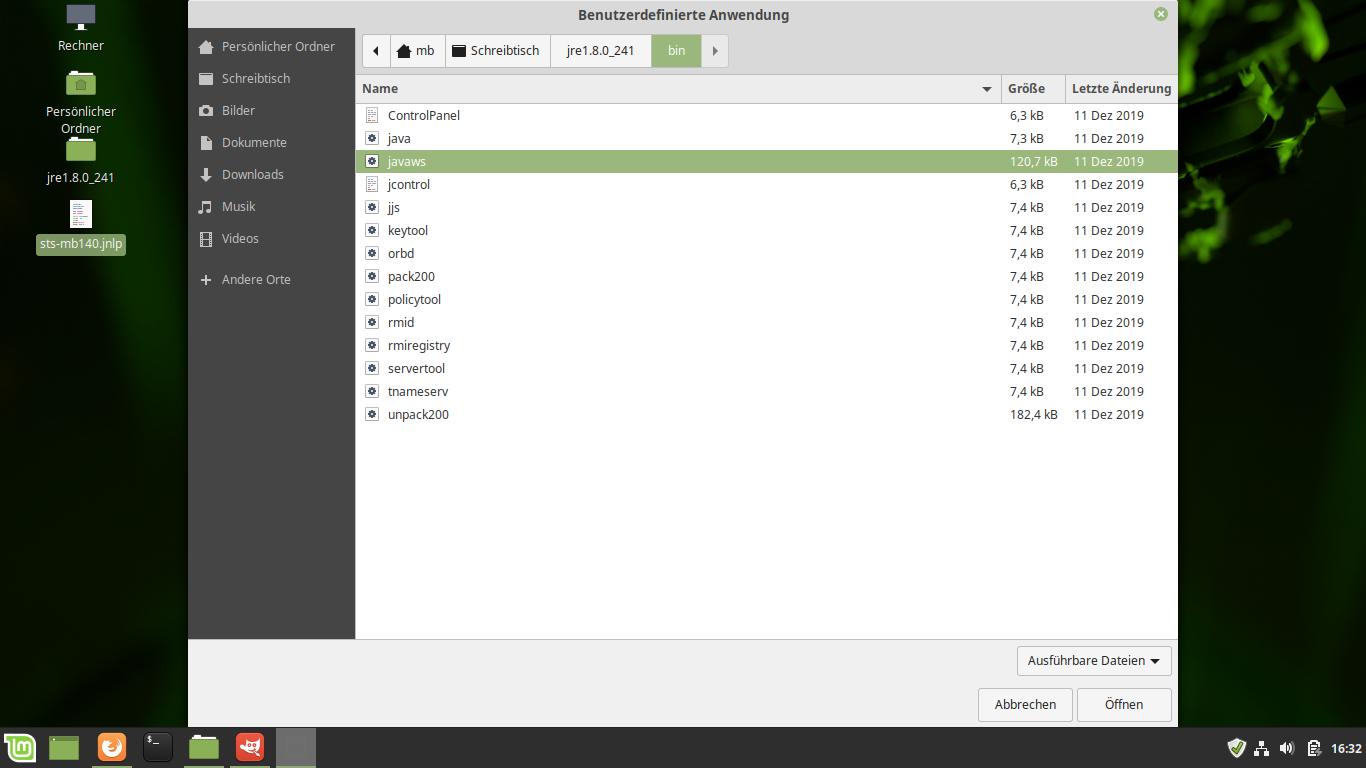Launch the terminal from the taskbar
The height and width of the screenshot is (768, 1366).
[158, 747]
